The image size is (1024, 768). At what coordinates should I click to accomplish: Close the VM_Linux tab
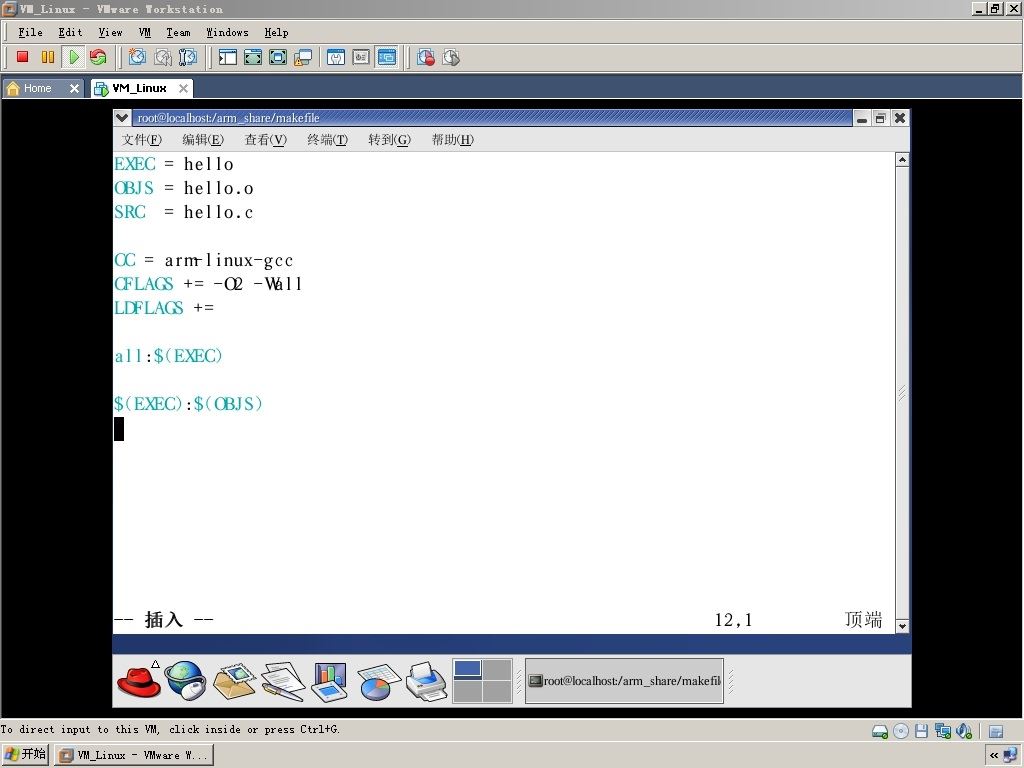[184, 88]
